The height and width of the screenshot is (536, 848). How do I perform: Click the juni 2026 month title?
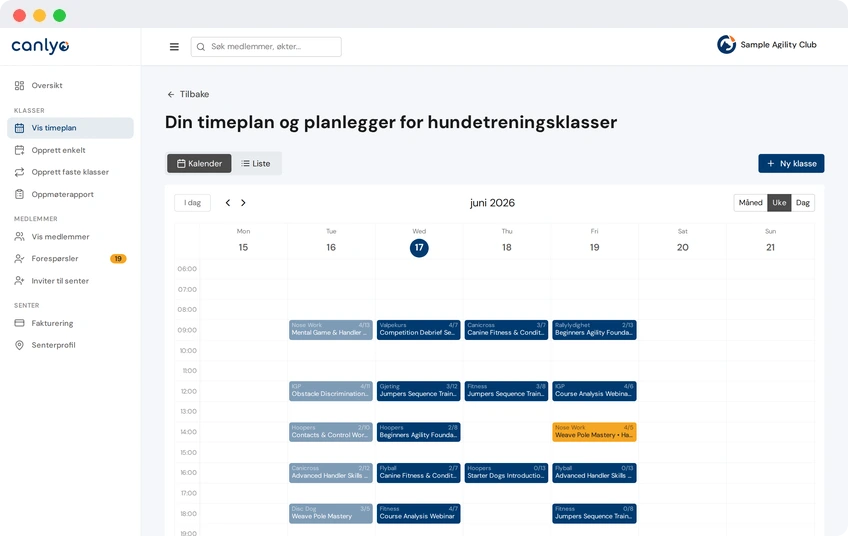point(492,203)
